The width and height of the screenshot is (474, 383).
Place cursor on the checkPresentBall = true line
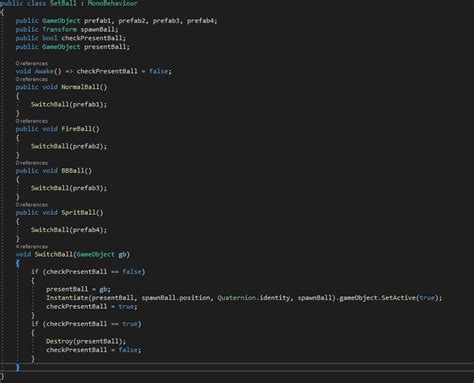pyautogui.click(x=92, y=306)
